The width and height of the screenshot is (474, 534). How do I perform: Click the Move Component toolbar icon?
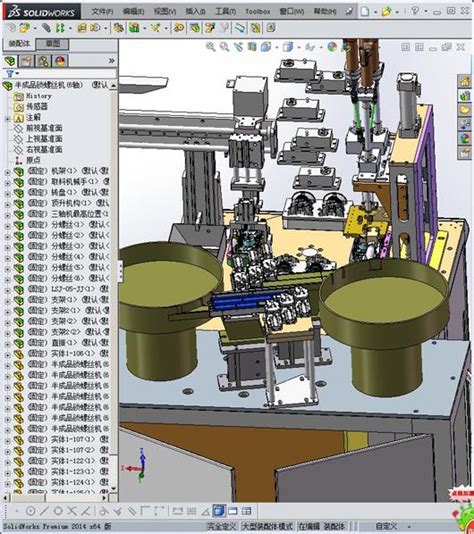tap(96, 28)
